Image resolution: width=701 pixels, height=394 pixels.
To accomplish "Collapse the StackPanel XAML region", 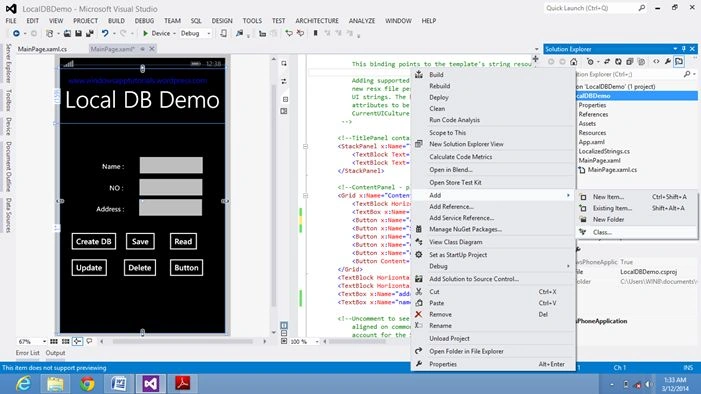I will click(x=305, y=146).
